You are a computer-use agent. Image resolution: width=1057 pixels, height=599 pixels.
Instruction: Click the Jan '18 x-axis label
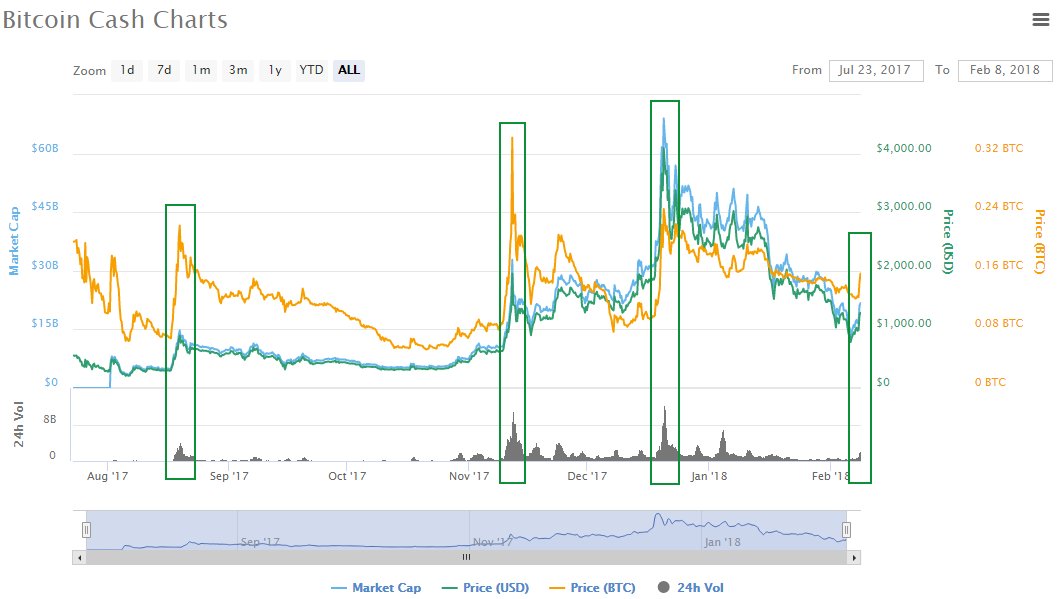coord(708,476)
